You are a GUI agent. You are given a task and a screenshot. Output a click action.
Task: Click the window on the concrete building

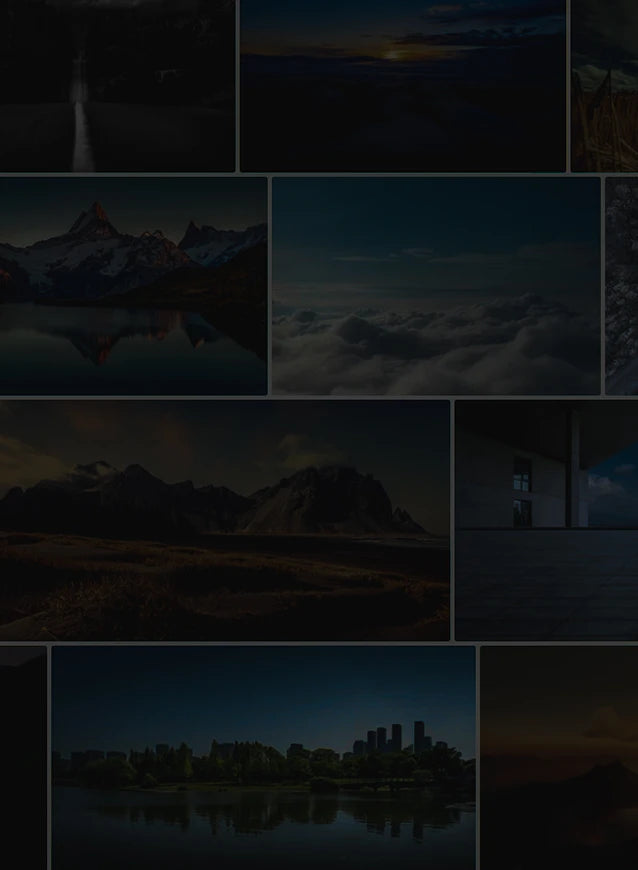(x=522, y=476)
